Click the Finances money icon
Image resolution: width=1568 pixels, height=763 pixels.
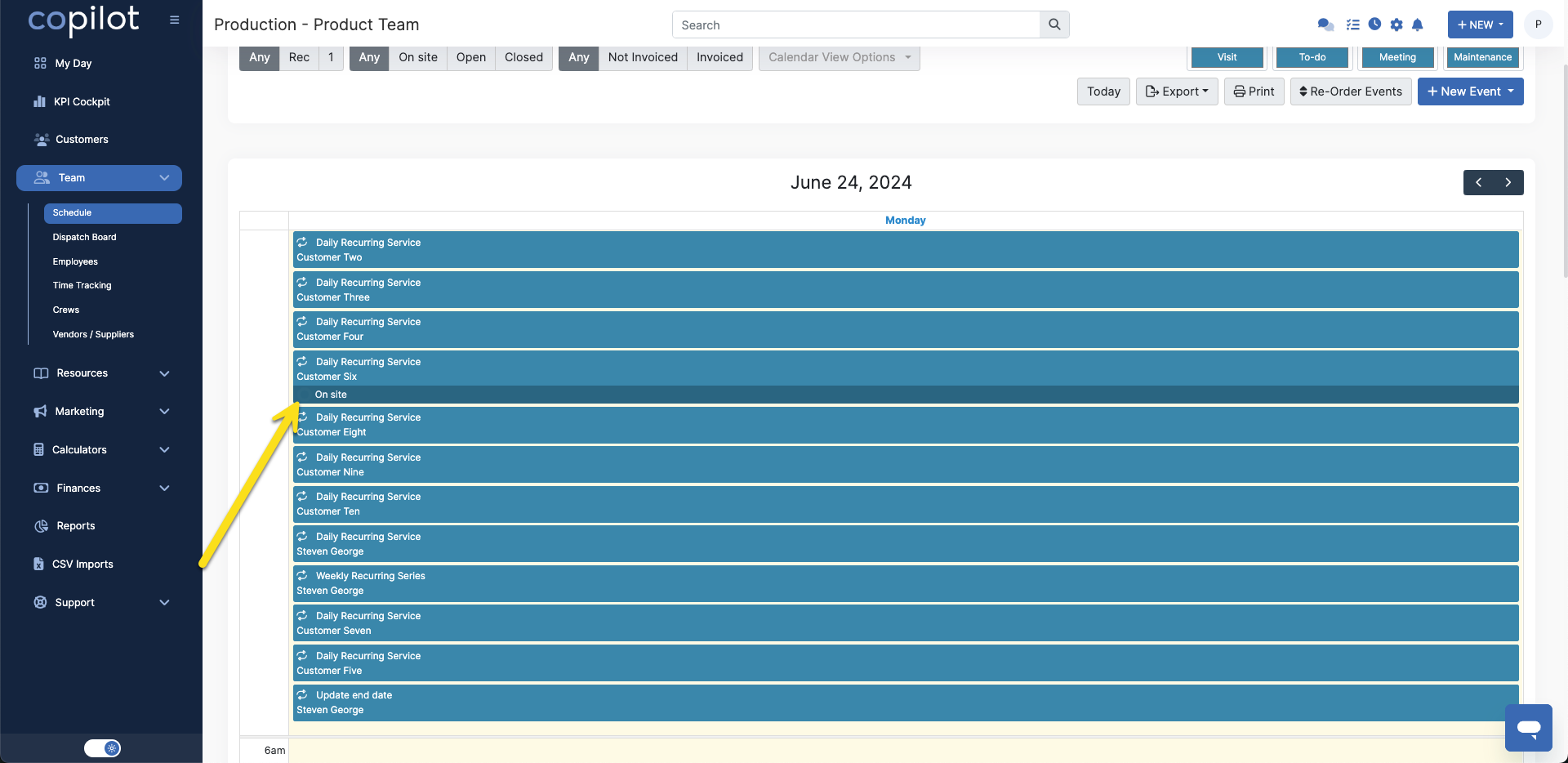(41, 488)
